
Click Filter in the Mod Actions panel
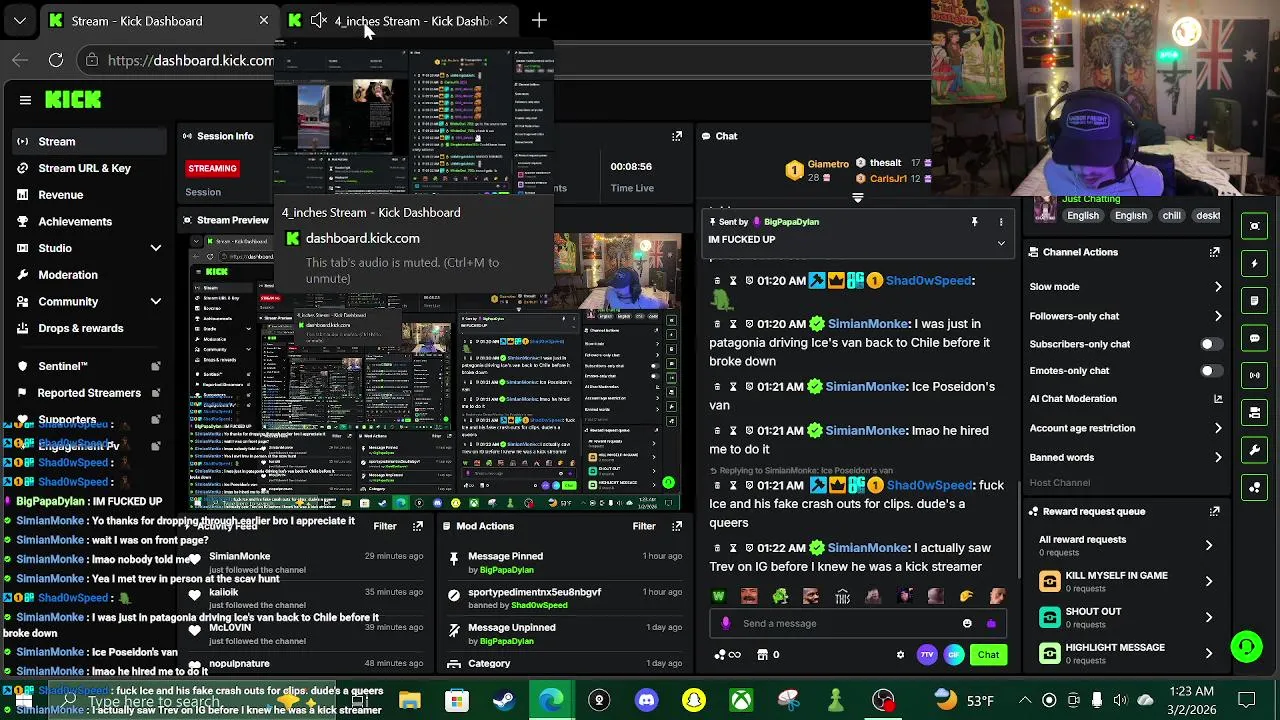(644, 526)
